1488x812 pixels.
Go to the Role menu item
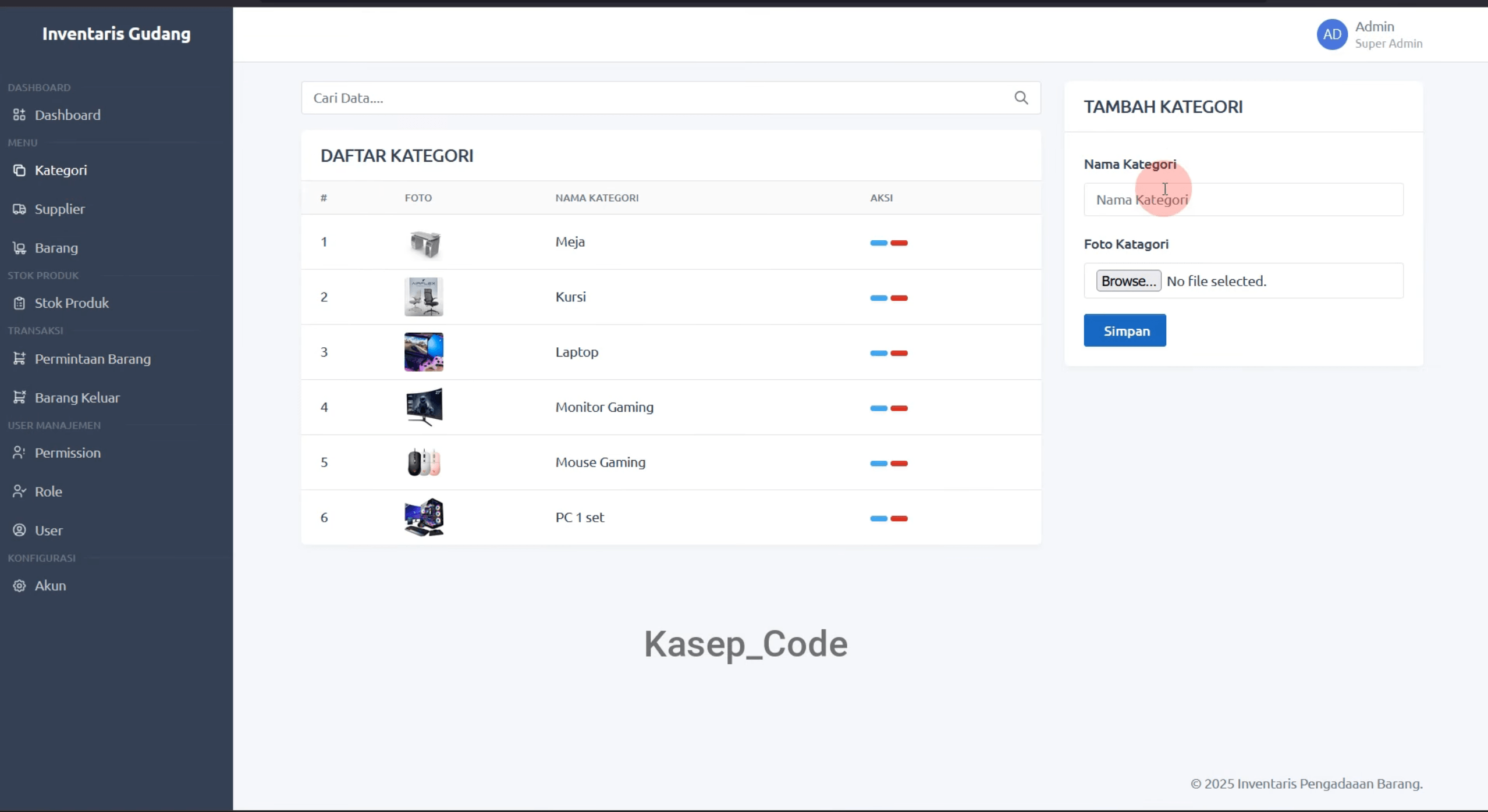tap(48, 492)
